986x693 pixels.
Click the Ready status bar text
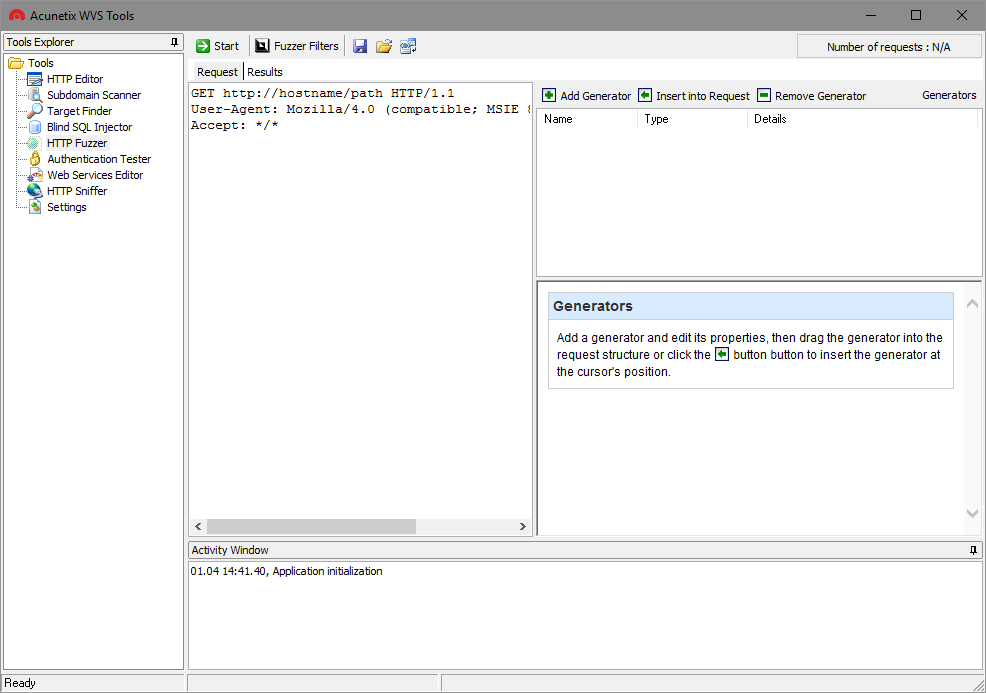(19, 683)
